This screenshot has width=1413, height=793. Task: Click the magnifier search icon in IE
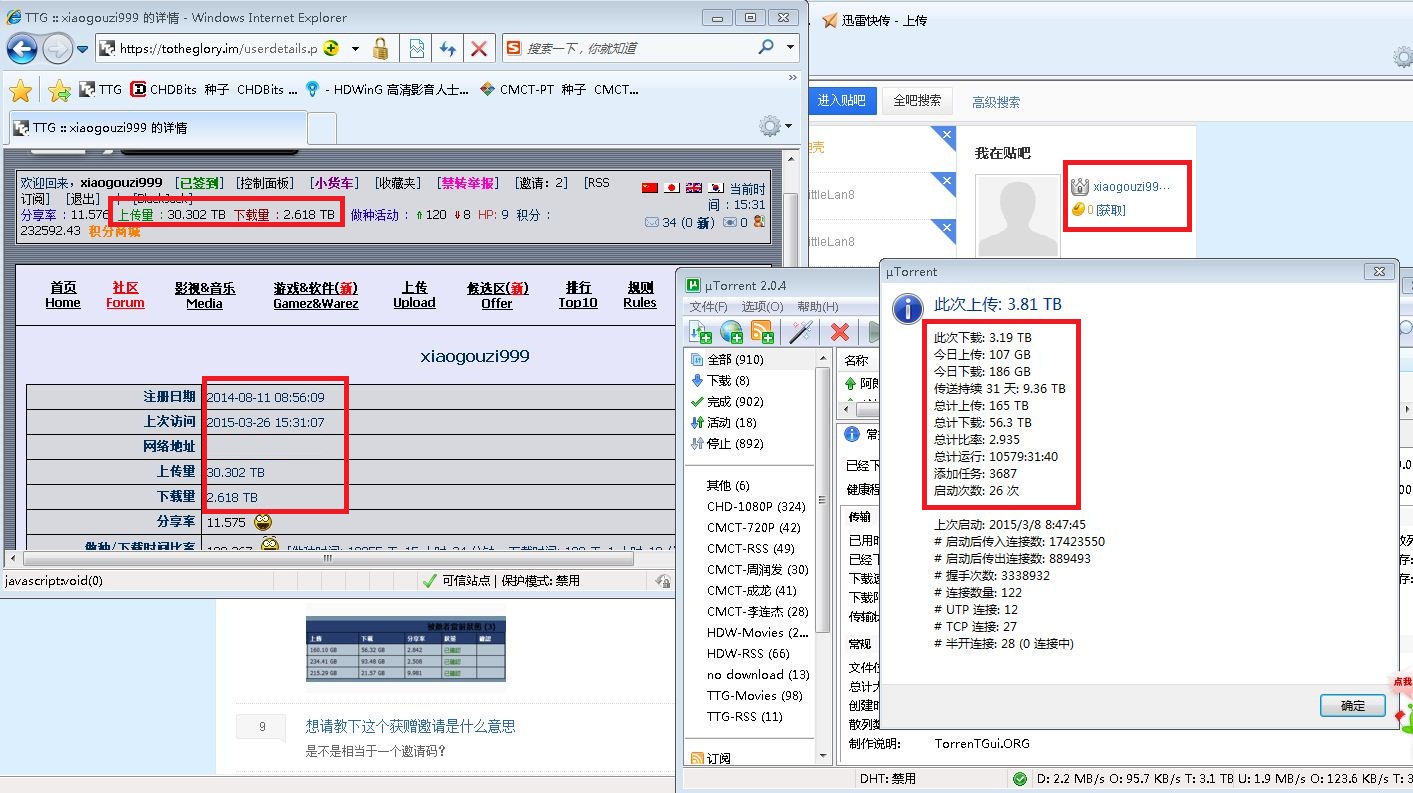coord(766,47)
